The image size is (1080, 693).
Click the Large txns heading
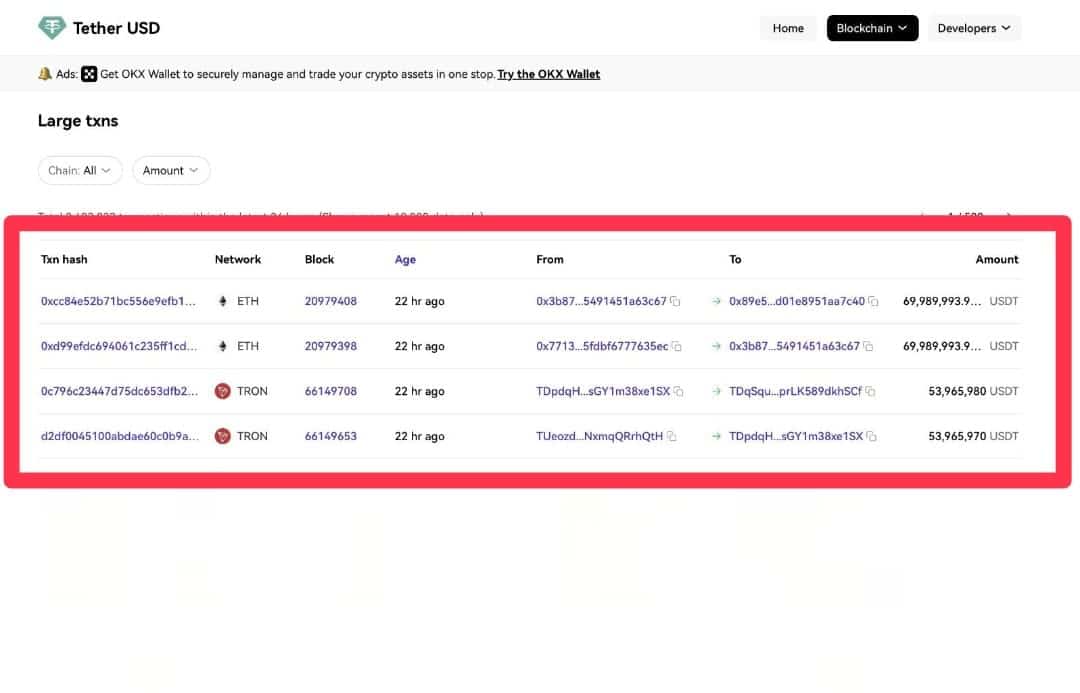(x=78, y=121)
